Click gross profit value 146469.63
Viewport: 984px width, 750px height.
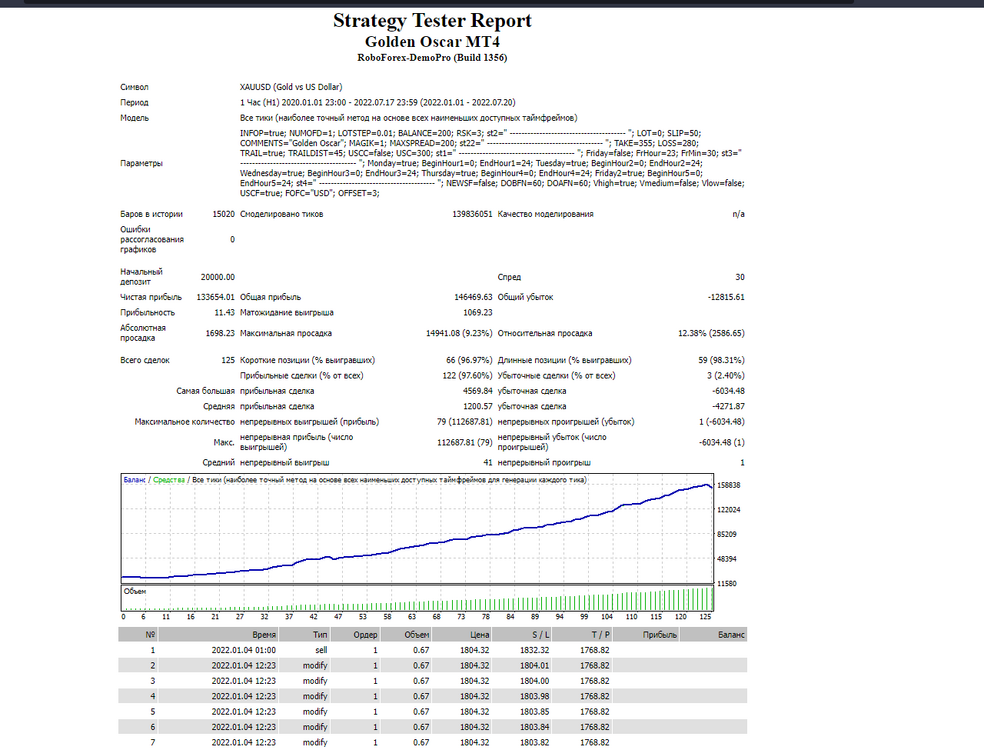[473, 297]
